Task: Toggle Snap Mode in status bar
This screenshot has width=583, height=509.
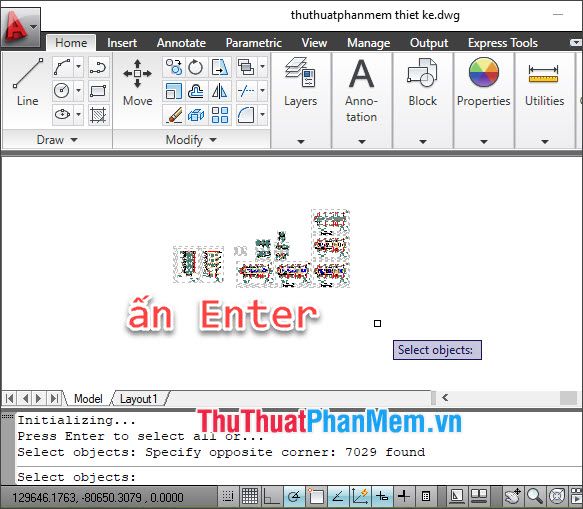Action: 228,496
